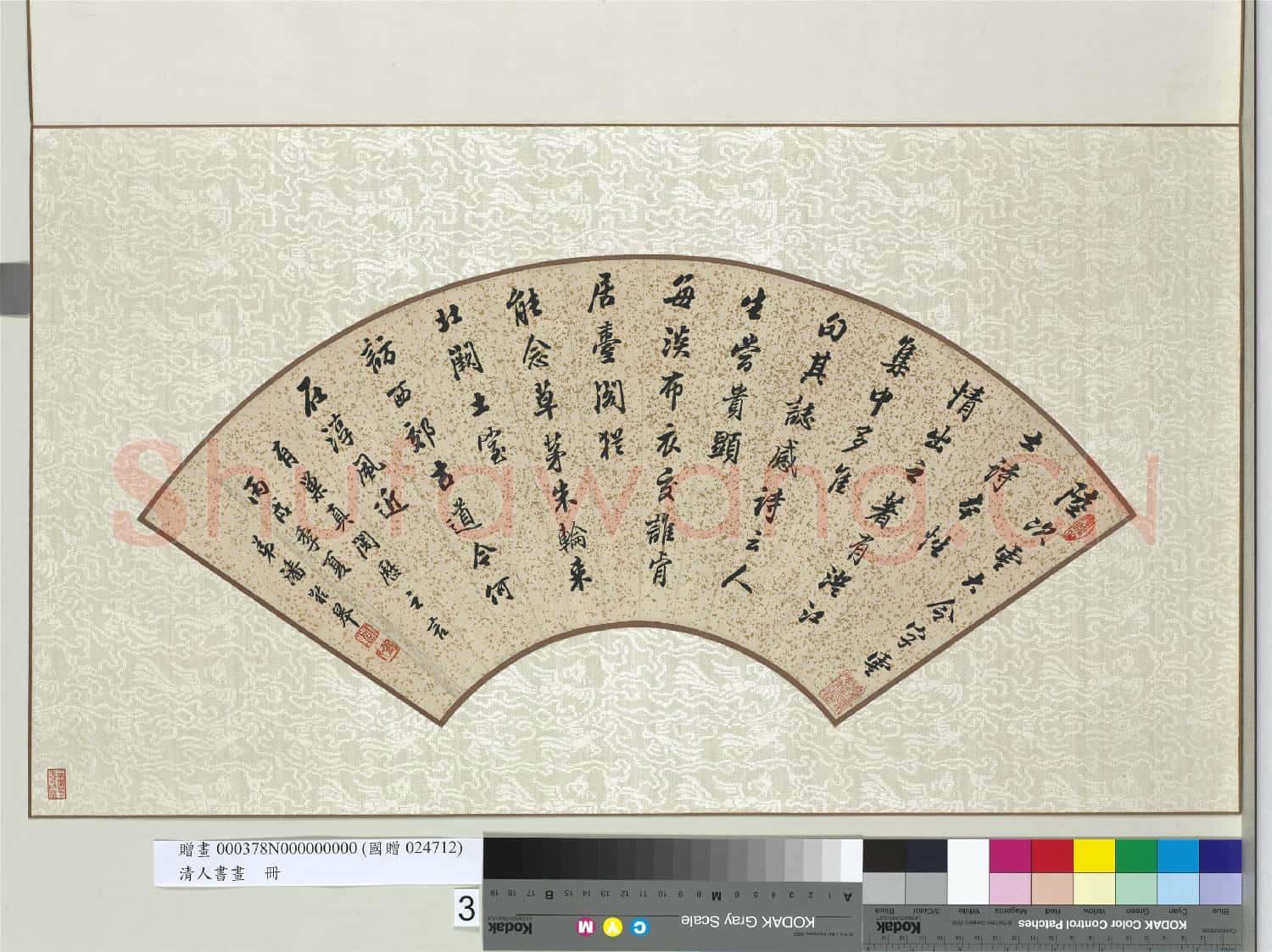The height and width of the screenshot is (952, 1272).
Task: Select the saturated red color patch
Action: click(x=1052, y=855)
